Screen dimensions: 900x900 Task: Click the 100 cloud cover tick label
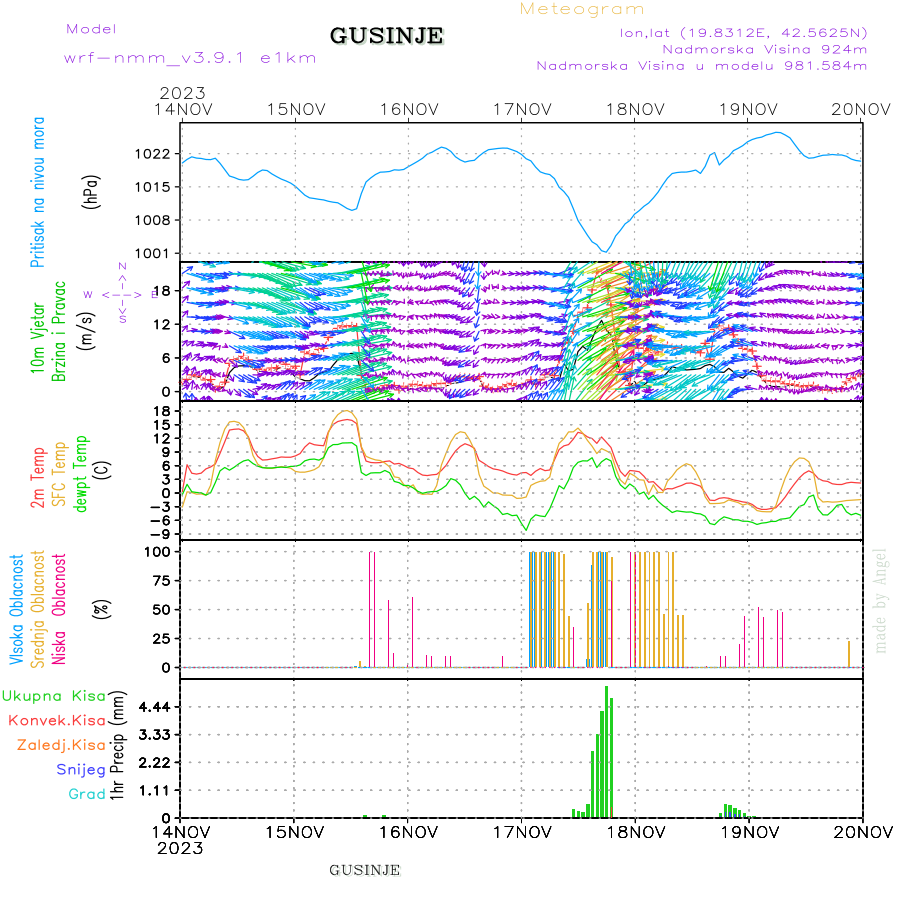tap(157, 552)
